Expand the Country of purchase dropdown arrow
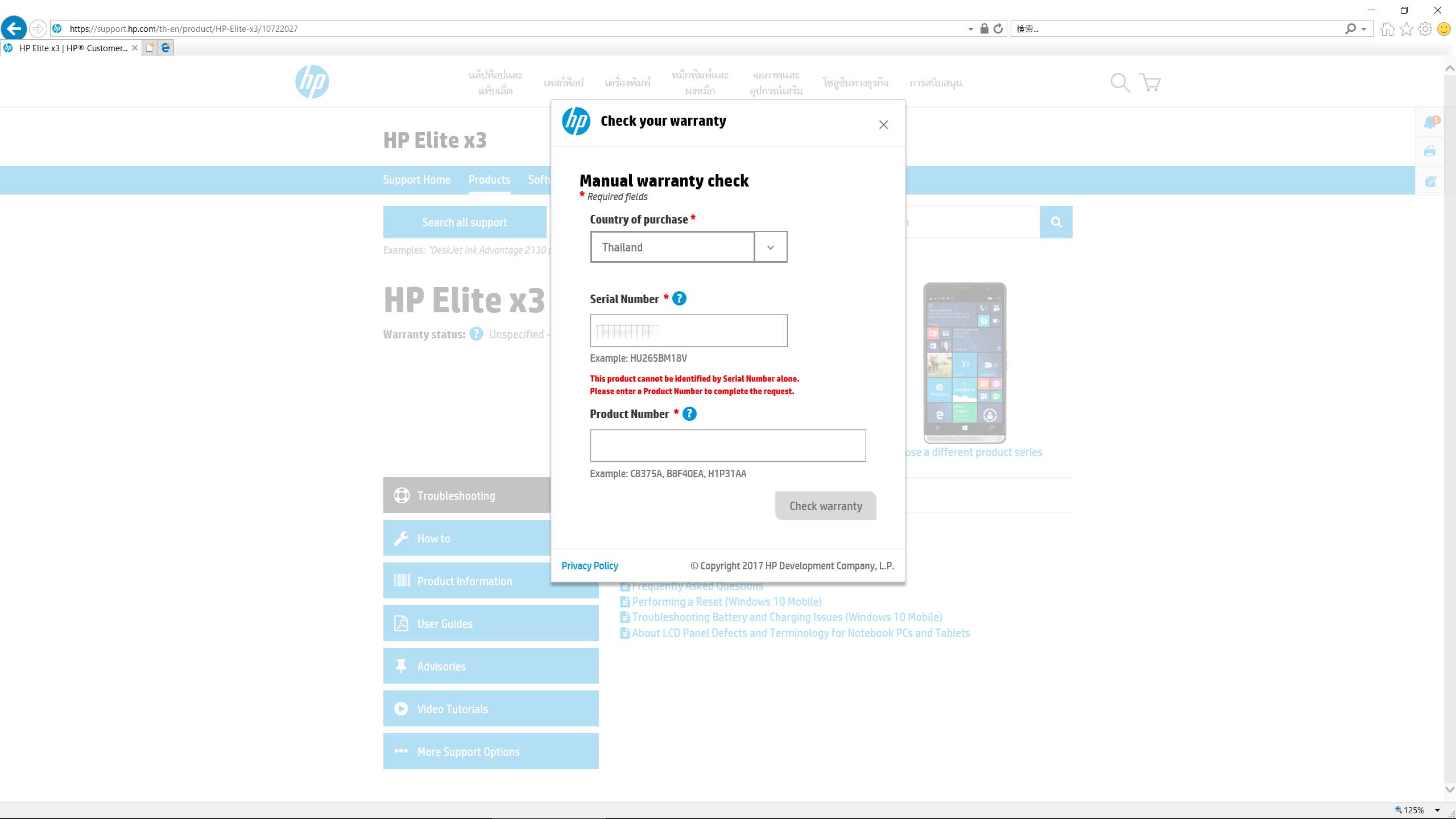 771,247
